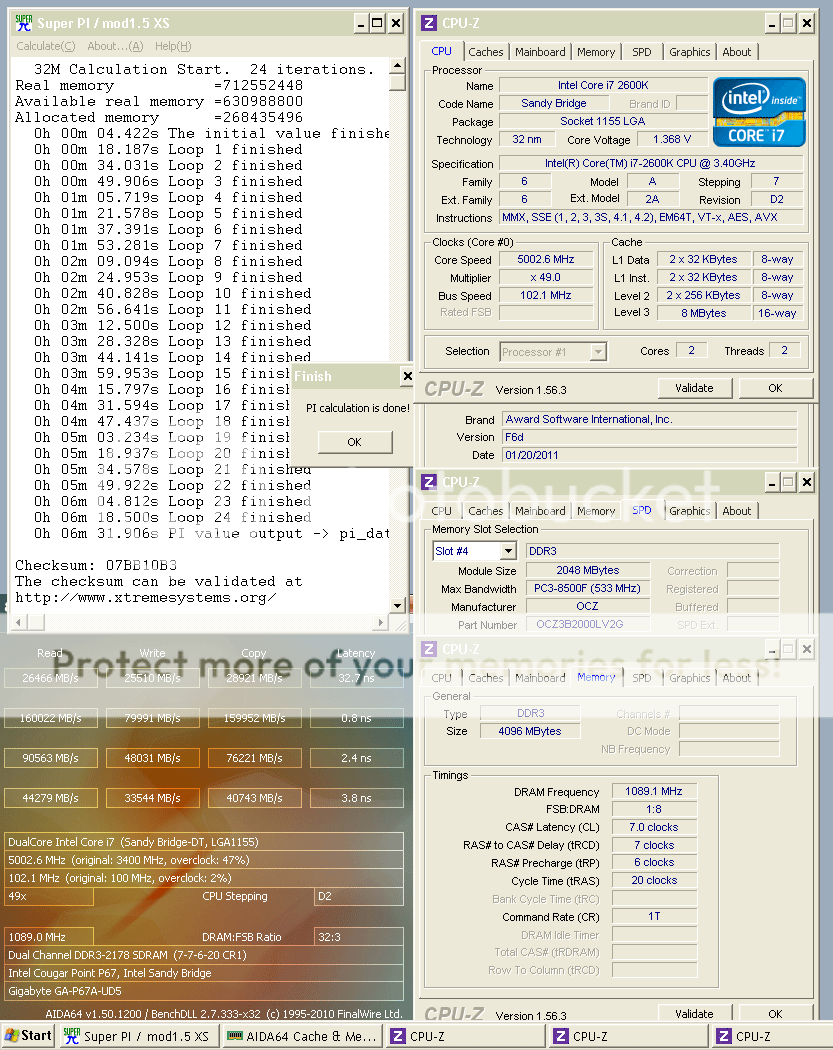833x1050 pixels.
Task: Switch to the Memory tab in the top CPU-Z window
Action: coord(596,52)
